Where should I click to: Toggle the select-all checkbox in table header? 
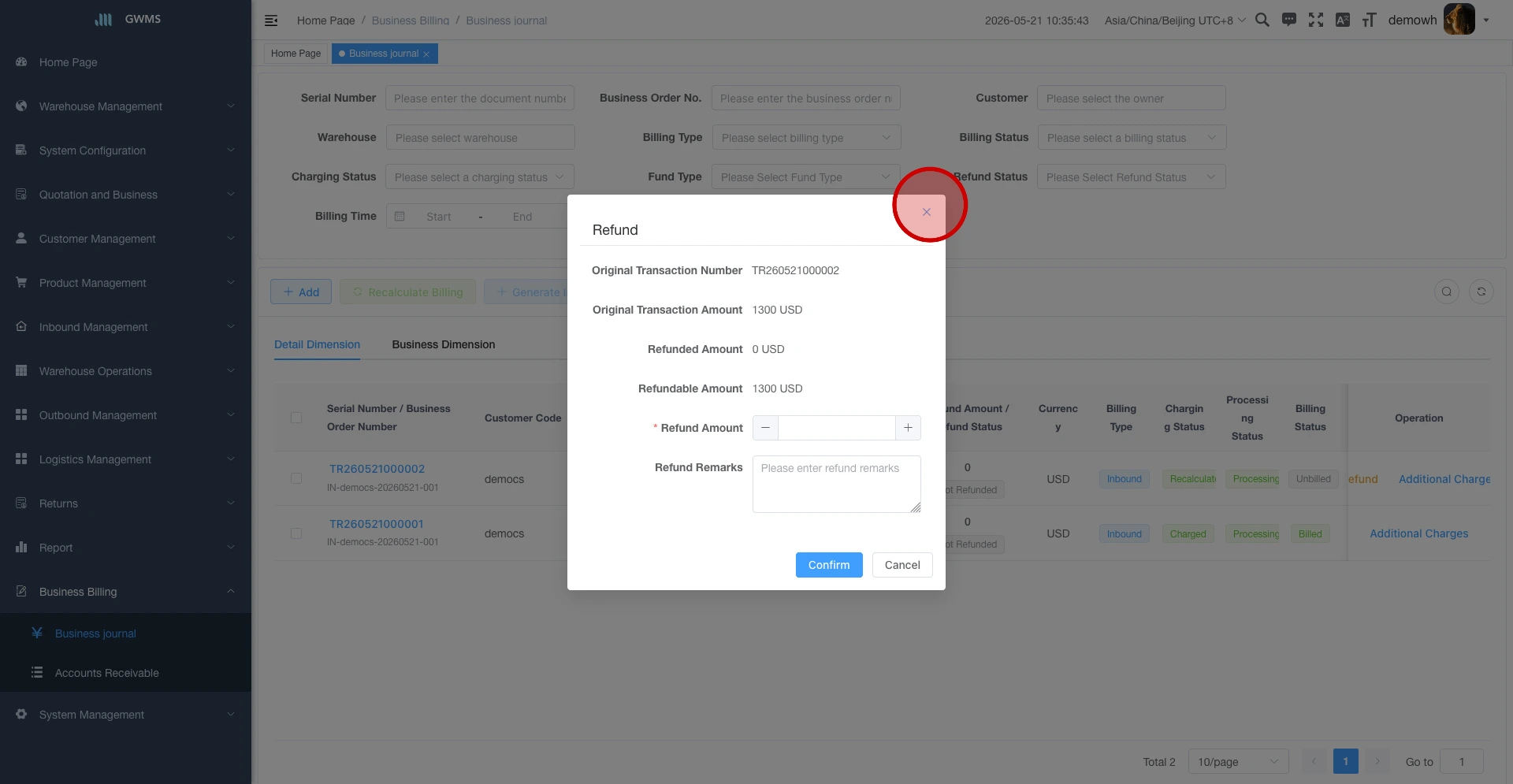click(296, 418)
